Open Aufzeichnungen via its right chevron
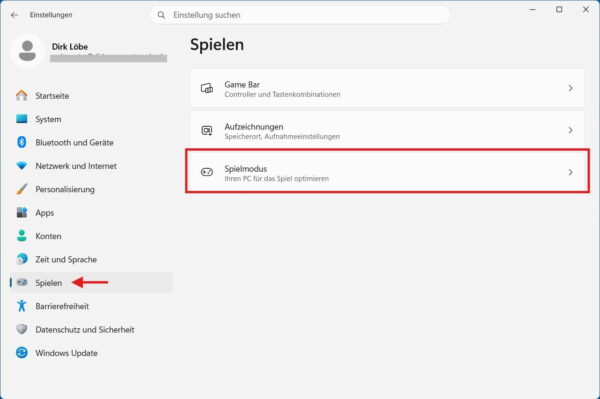Viewport: 600px width, 399px height. point(571,130)
